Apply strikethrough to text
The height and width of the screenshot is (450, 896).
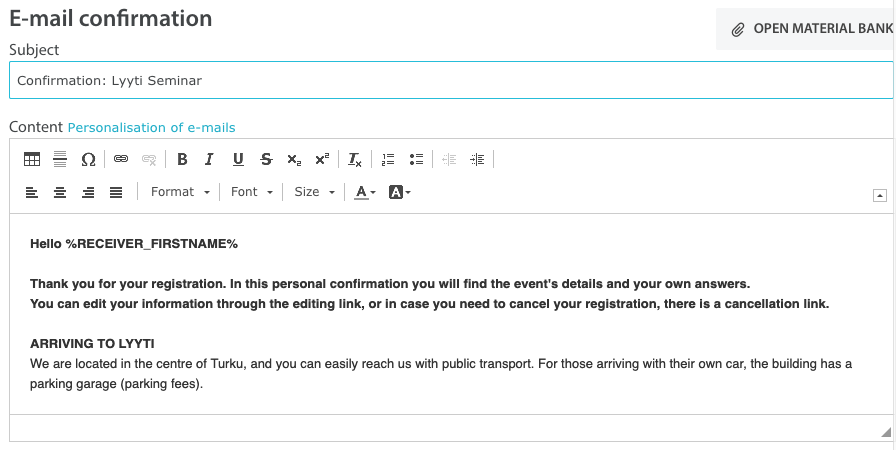(266, 159)
